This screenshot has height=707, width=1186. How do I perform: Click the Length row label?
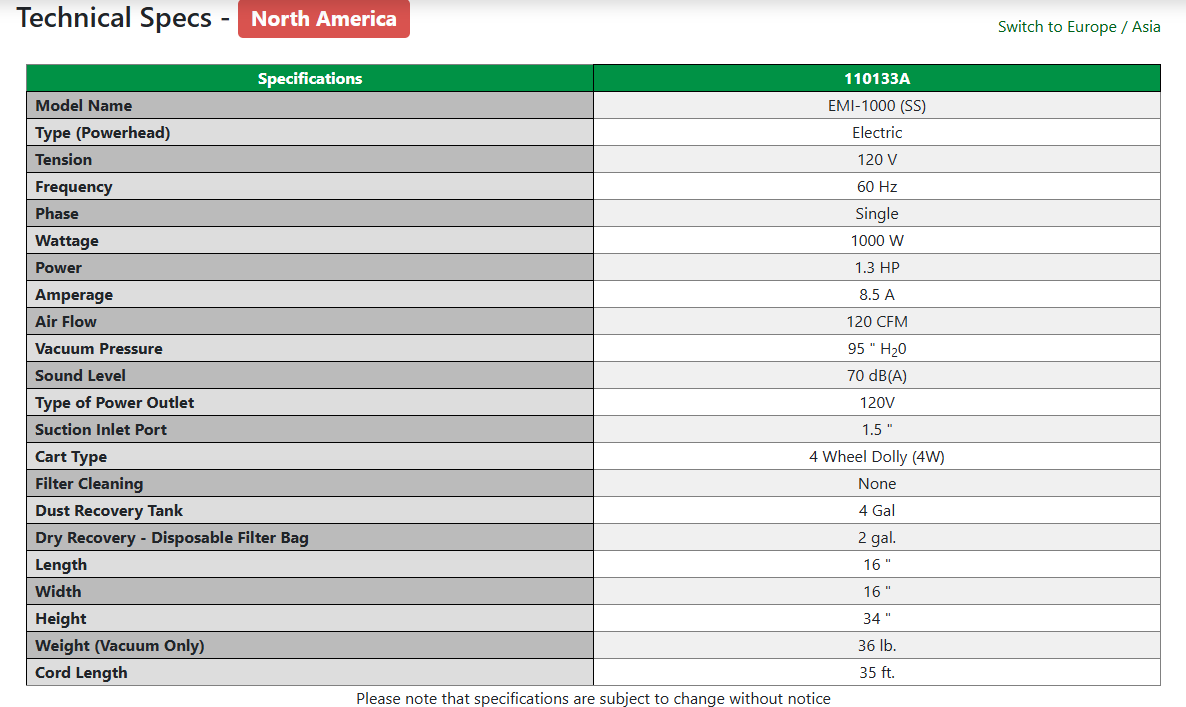[x=61, y=565]
